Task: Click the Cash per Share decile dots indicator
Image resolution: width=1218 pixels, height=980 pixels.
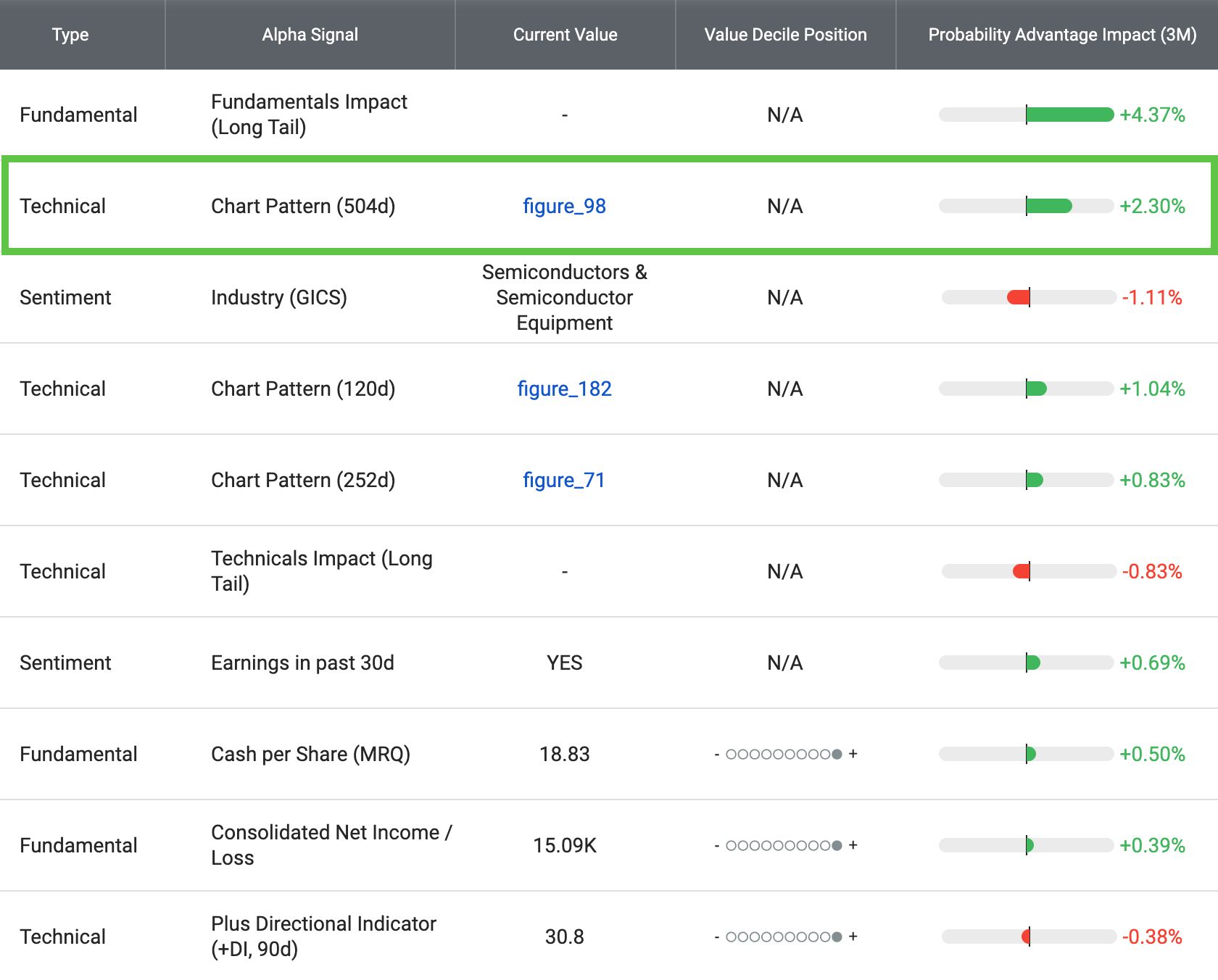Action: pos(785,755)
